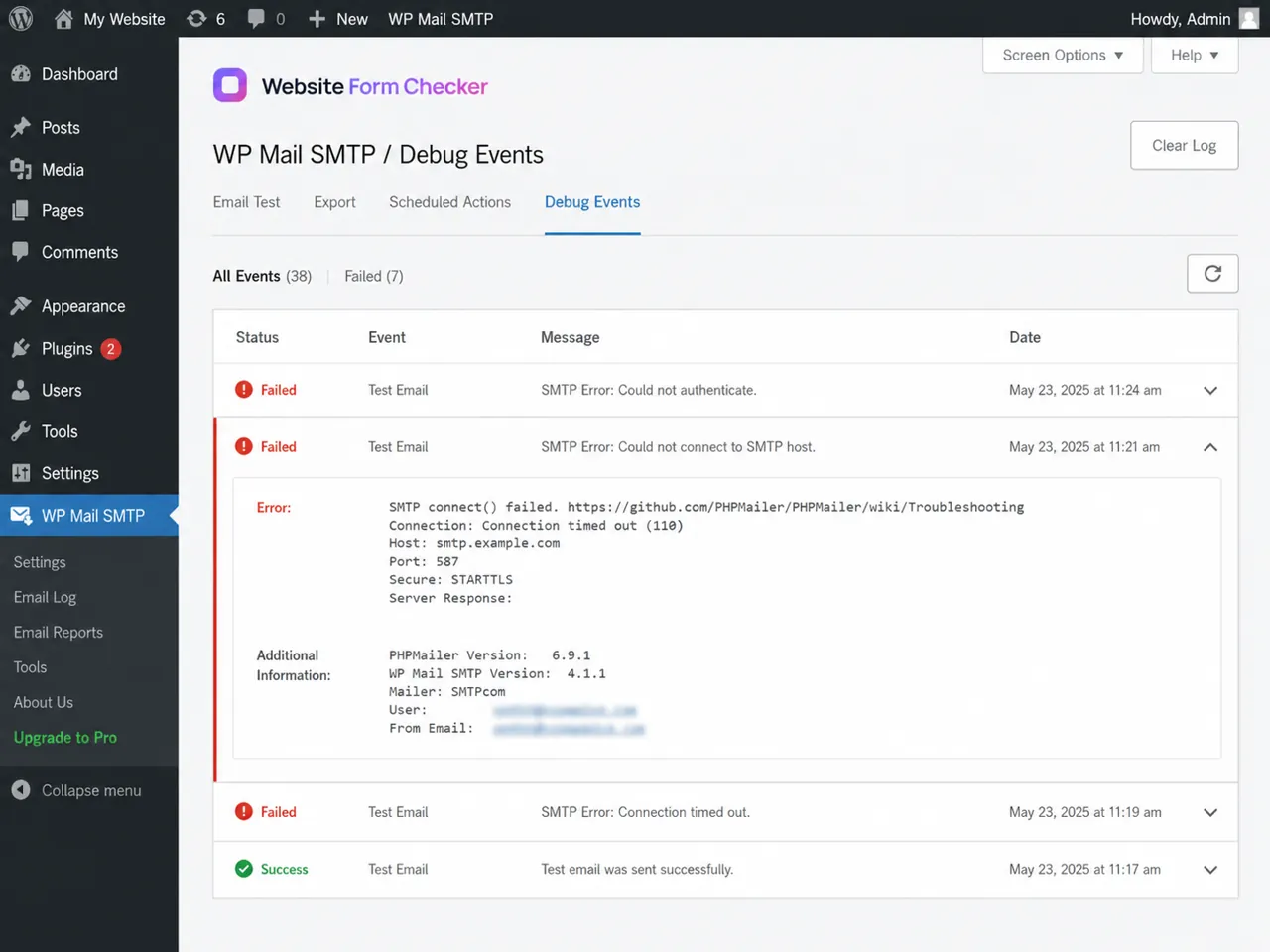Image resolution: width=1270 pixels, height=952 pixels.
Task: Click the Appearance paintbrush icon
Action: [21, 306]
